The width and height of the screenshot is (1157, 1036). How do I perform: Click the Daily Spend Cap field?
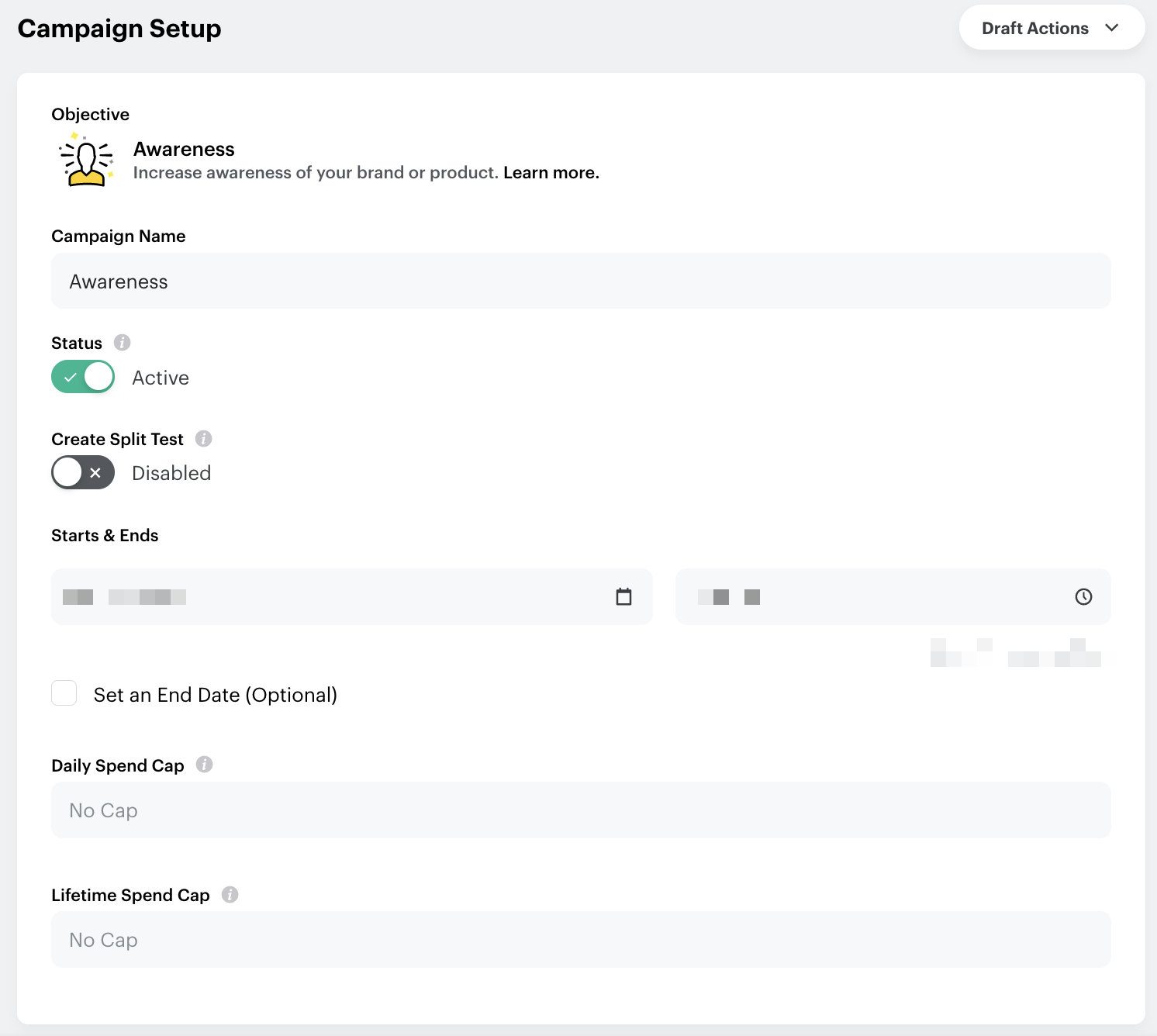pyautogui.click(x=581, y=810)
